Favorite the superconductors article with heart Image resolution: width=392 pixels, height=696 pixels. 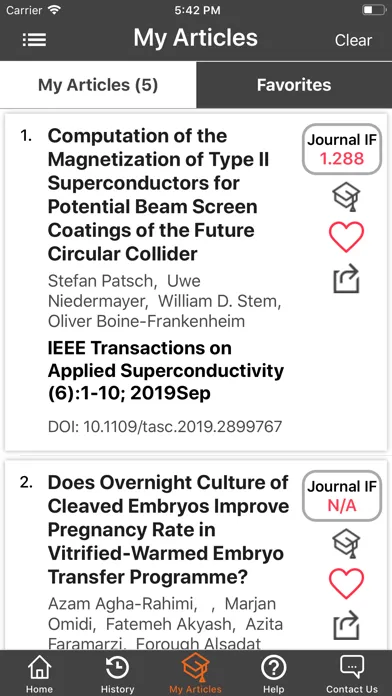(x=346, y=237)
